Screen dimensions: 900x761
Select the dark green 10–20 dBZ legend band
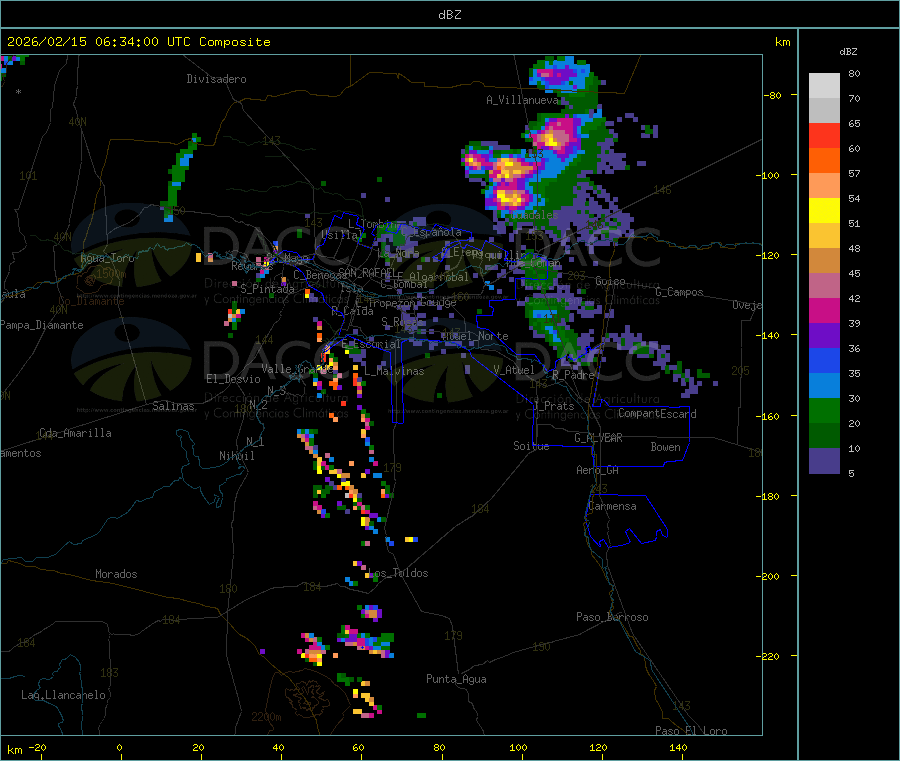pos(824,436)
